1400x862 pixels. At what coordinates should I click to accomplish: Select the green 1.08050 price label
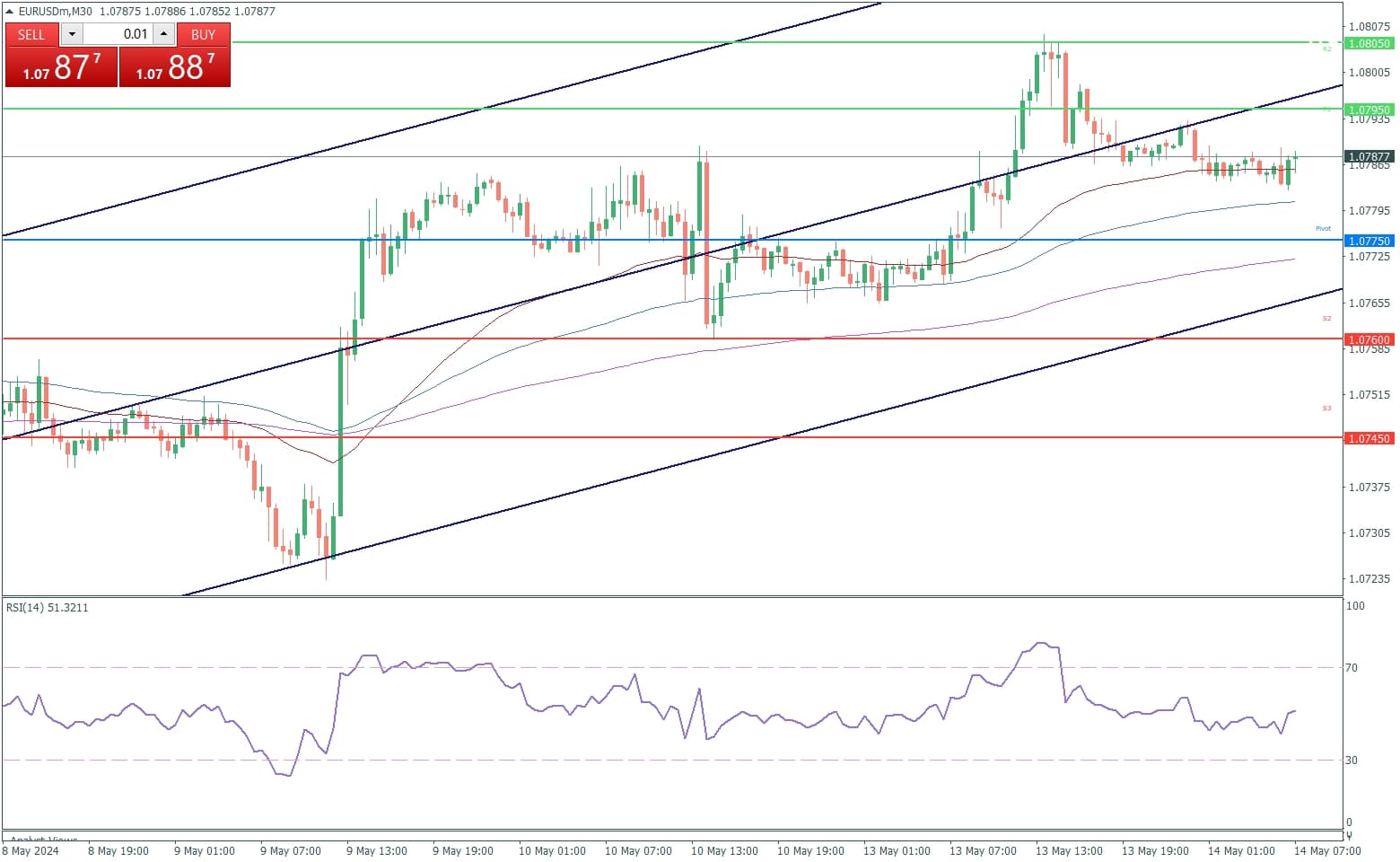(x=1369, y=43)
